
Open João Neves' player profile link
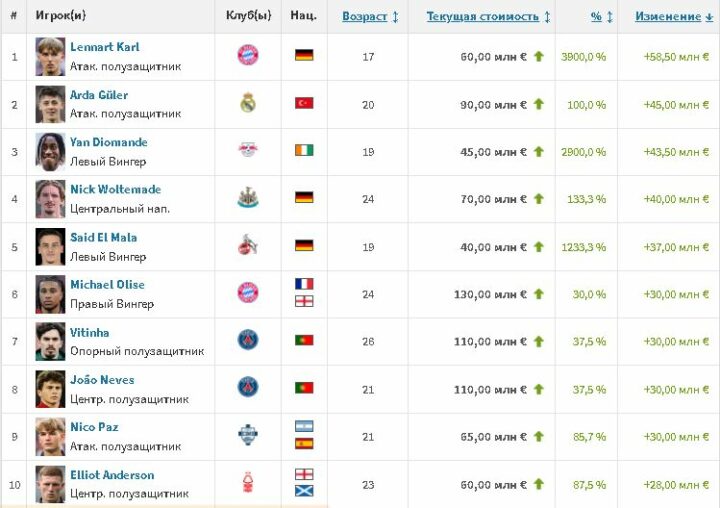[102, 380]
